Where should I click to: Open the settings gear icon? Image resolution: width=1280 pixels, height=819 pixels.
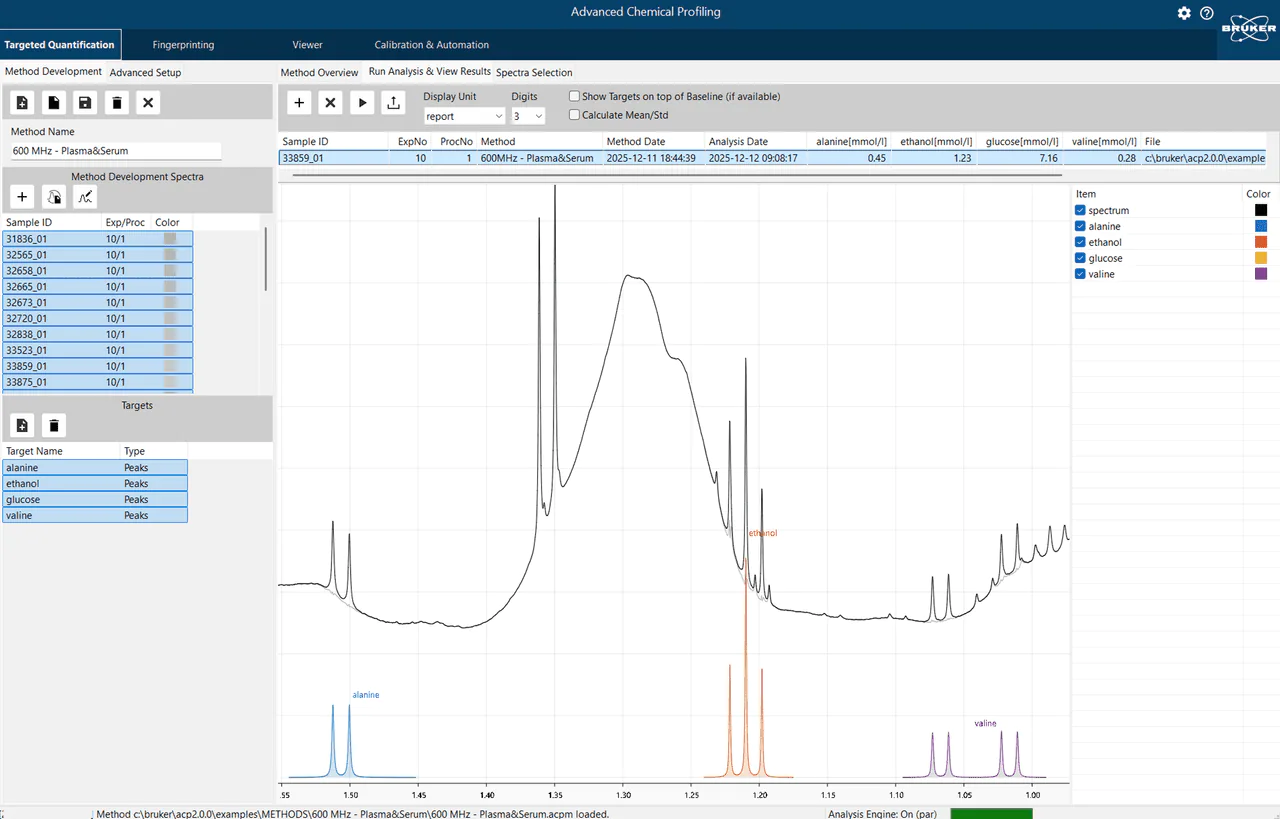click(1184, 13)
